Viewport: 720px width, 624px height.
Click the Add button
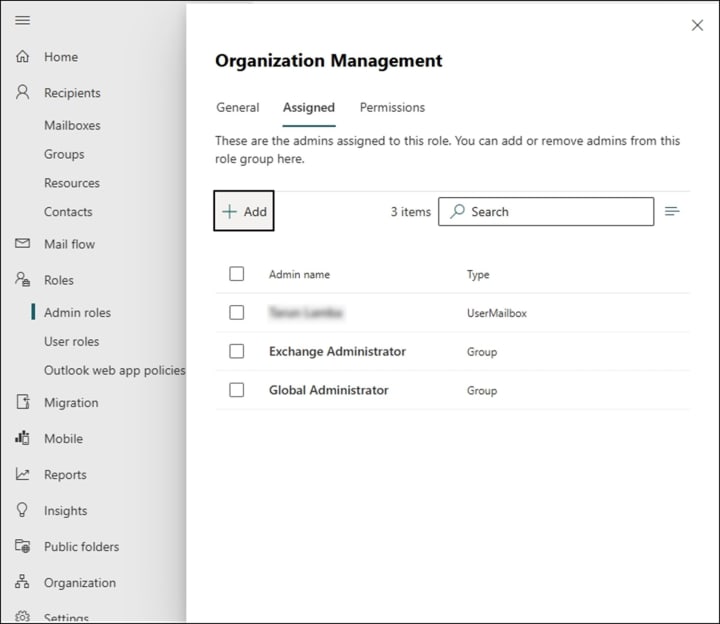click(x=244, y=211)
